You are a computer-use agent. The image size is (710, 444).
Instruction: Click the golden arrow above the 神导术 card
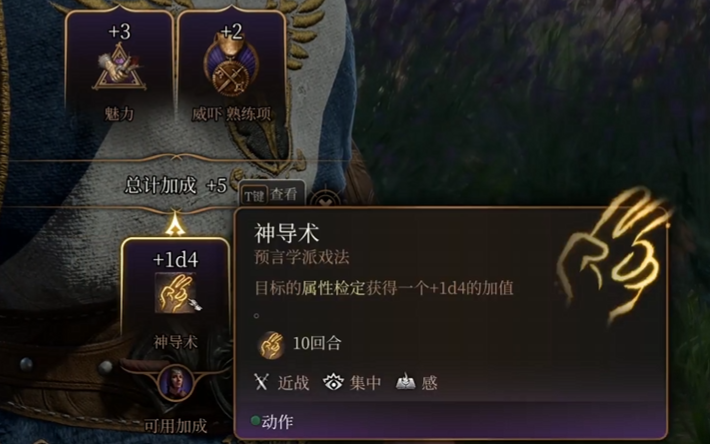(175, 224)
